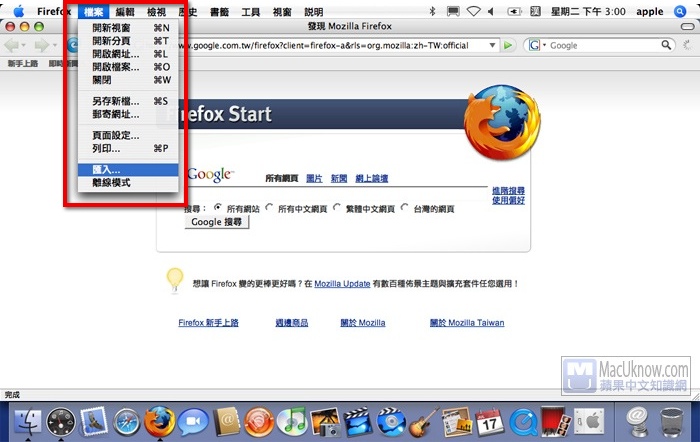Open Photo Booth from the Dock
The image size is (700, 442).
tap(555, 421)
